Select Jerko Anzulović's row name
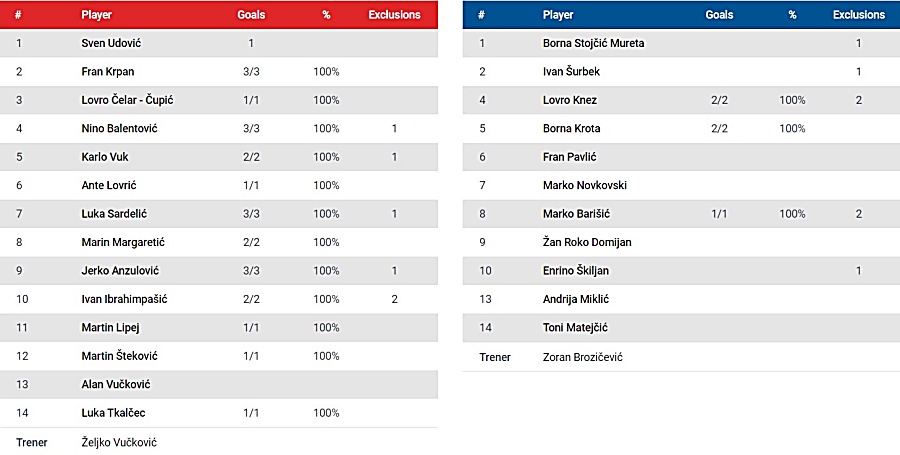This screenshot has width=900, height=455. pyautogui.click(x=120, y=271)
